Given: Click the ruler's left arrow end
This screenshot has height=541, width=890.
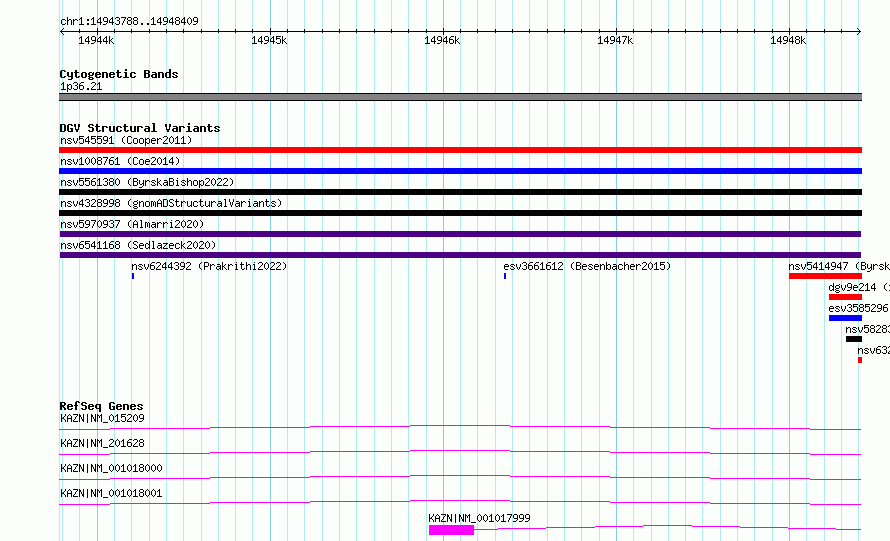Looking at the screenshot, I should 62,32.
